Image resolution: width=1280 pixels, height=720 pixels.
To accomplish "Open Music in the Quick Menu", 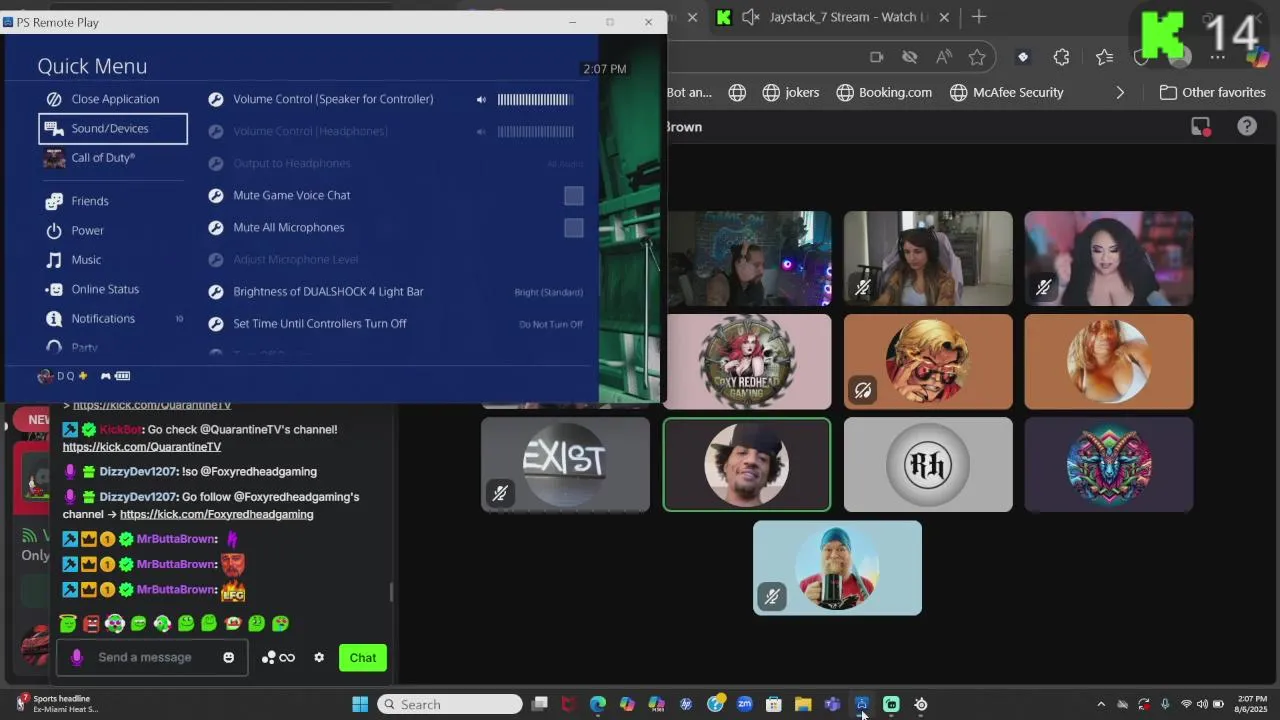I will 86,260.
